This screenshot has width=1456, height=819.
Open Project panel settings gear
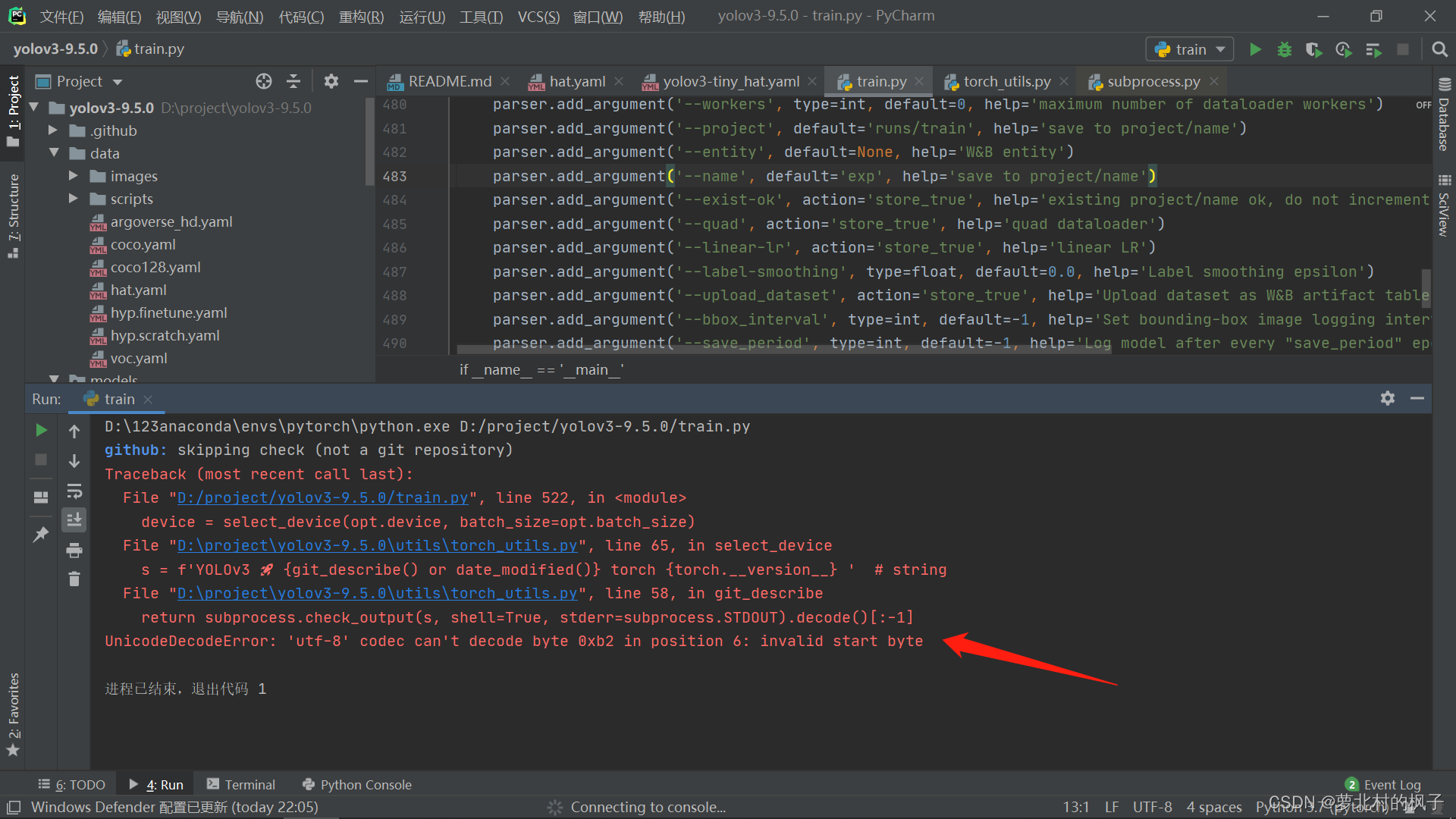click(331, 81)
